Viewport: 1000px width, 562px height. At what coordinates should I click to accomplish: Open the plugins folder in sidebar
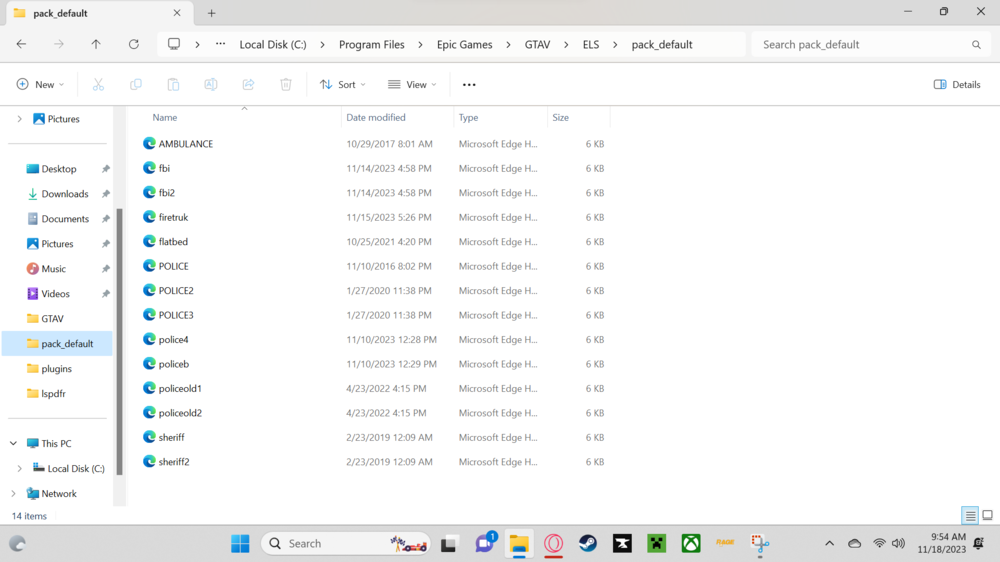coord(57,369)
